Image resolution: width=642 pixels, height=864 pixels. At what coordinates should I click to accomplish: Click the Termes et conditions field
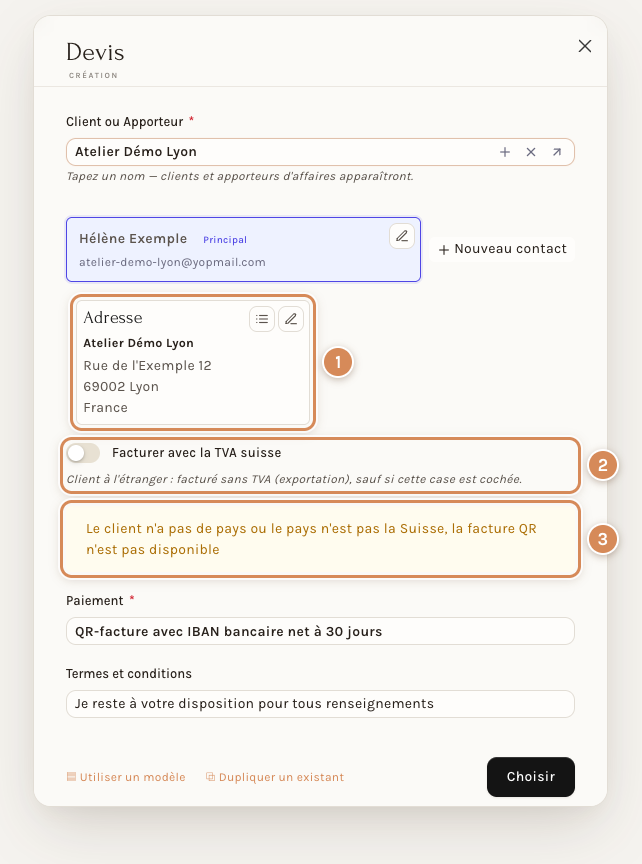point(320,704)
